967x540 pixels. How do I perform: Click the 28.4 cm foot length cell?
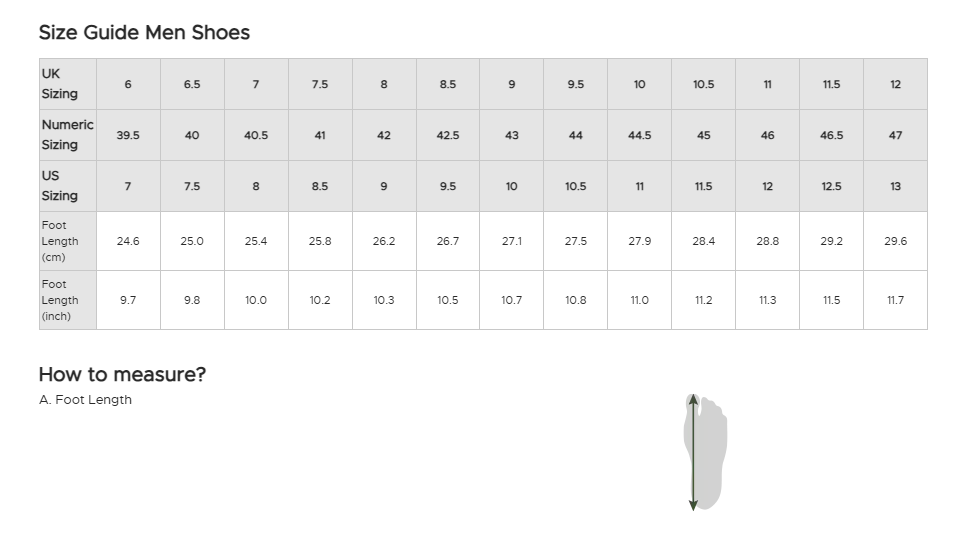tap(704, 241)
